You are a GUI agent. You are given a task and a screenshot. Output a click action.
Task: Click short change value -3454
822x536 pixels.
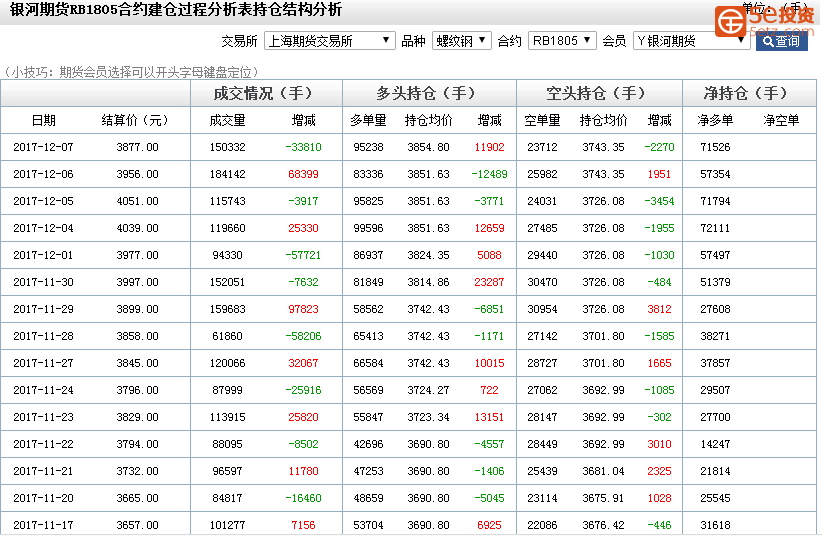tap(659, 201)
